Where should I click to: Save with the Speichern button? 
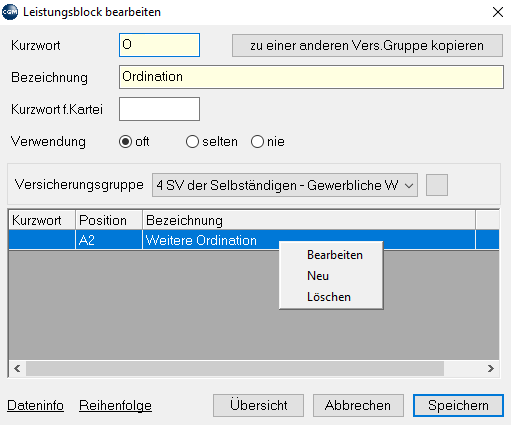coord(458,405)
